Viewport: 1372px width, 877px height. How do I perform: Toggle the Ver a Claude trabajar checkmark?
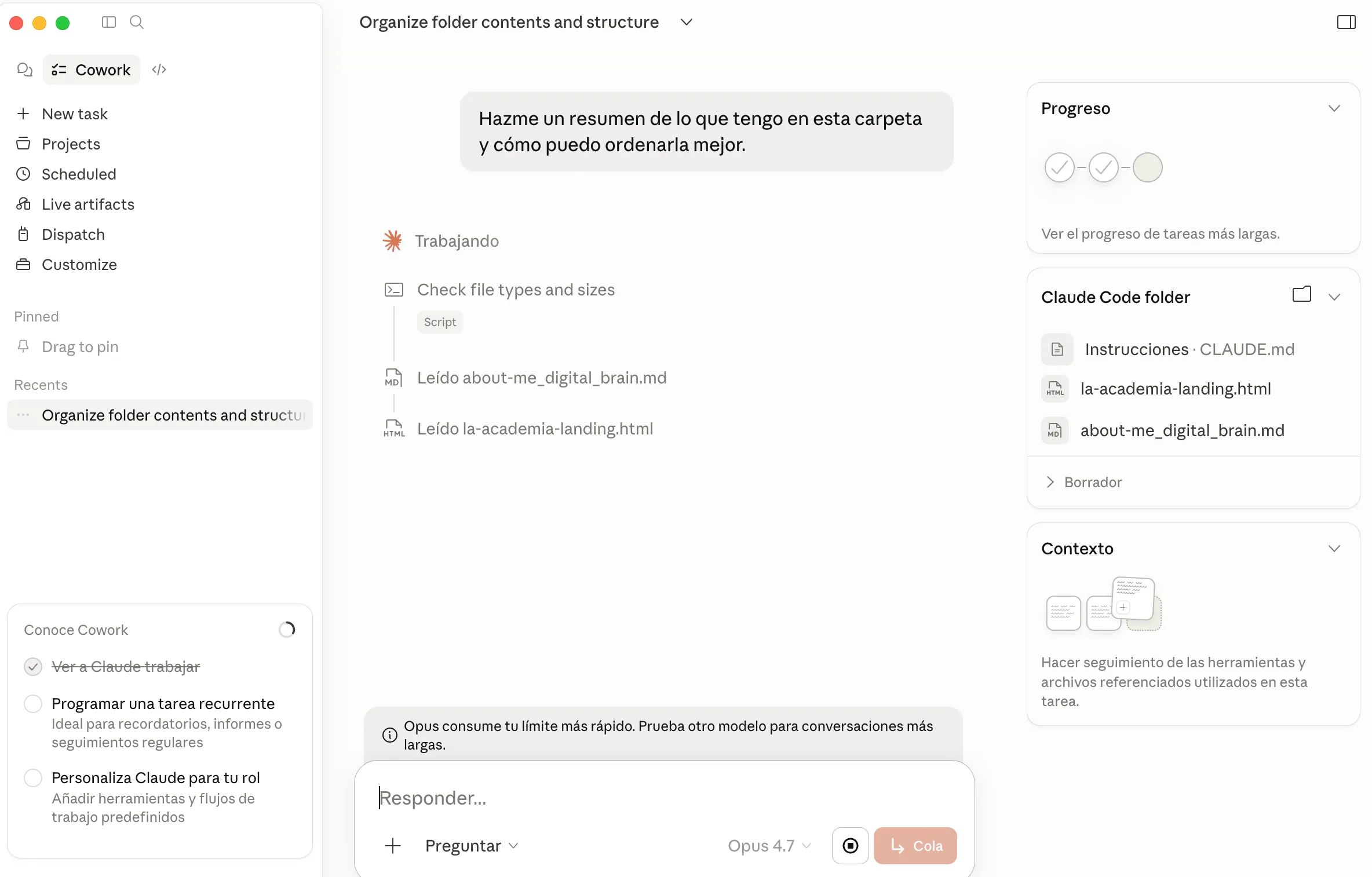(x=33, y=667)
